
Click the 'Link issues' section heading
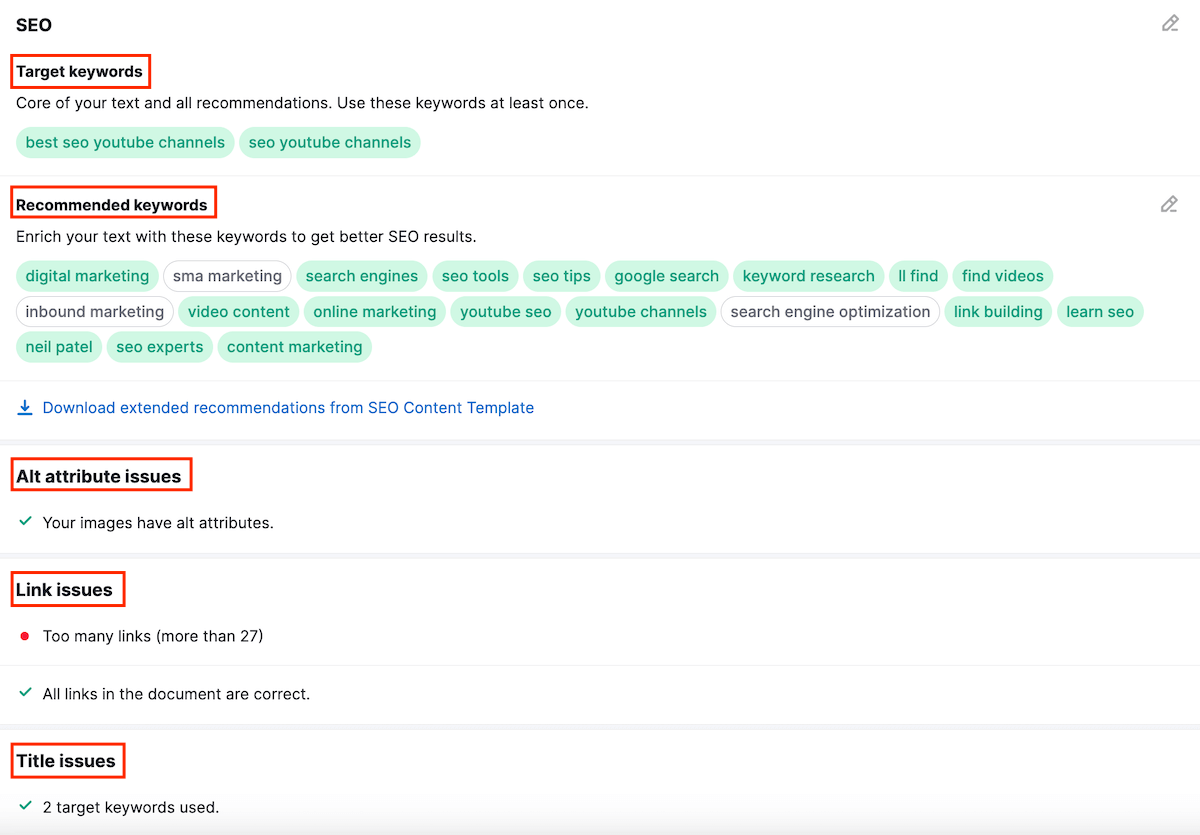64,590
